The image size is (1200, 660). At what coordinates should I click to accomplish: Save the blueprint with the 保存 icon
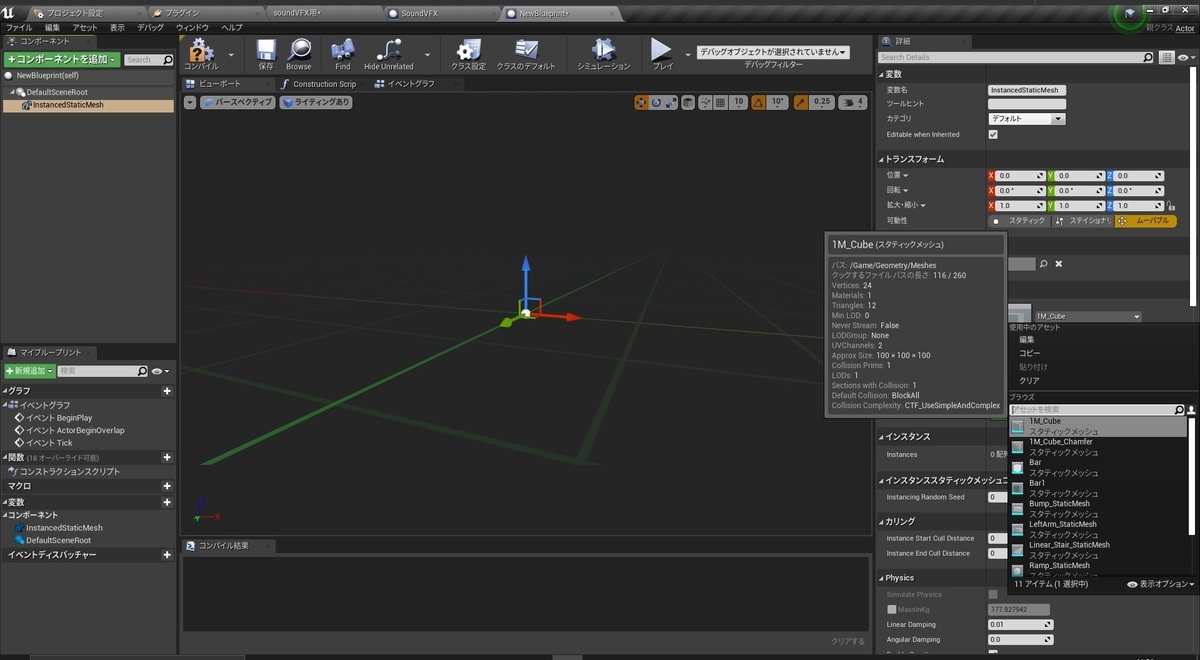point(266,54)
